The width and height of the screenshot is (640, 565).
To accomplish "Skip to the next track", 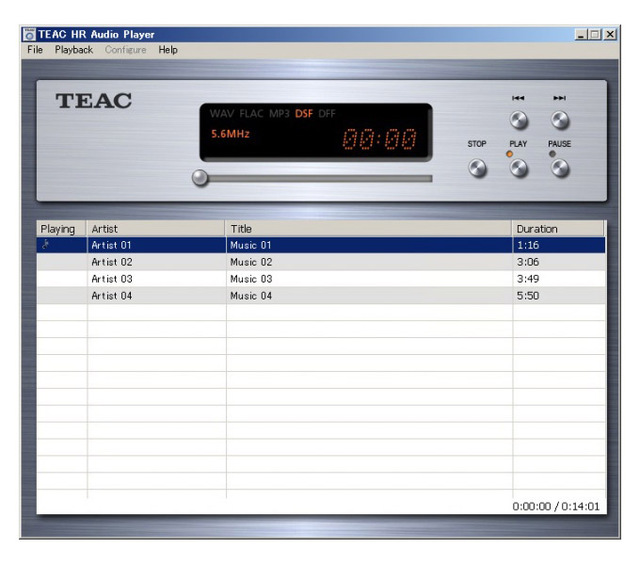I will [x=560, y=121].
